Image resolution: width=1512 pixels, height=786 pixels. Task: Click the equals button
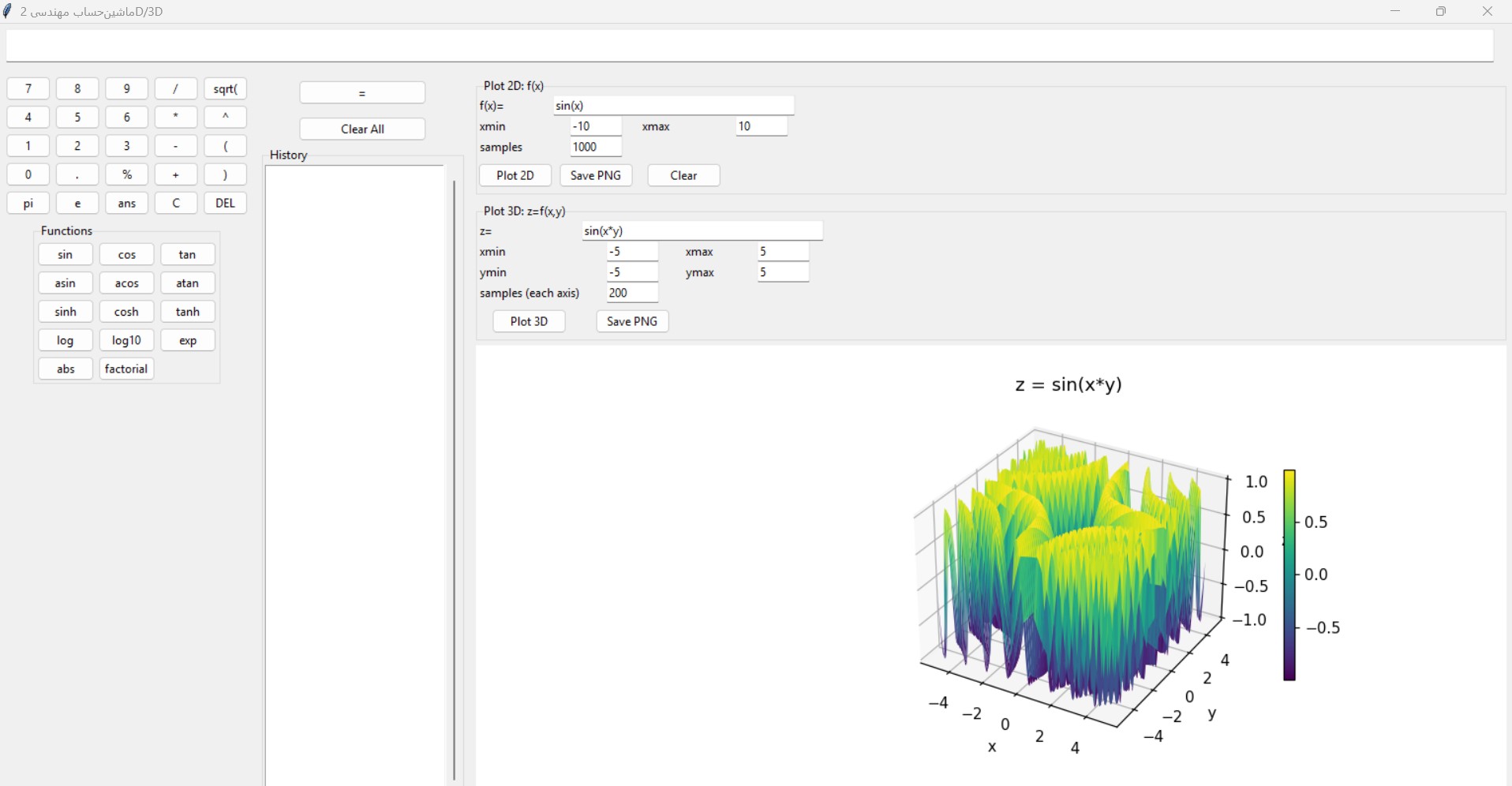(362, 93)
